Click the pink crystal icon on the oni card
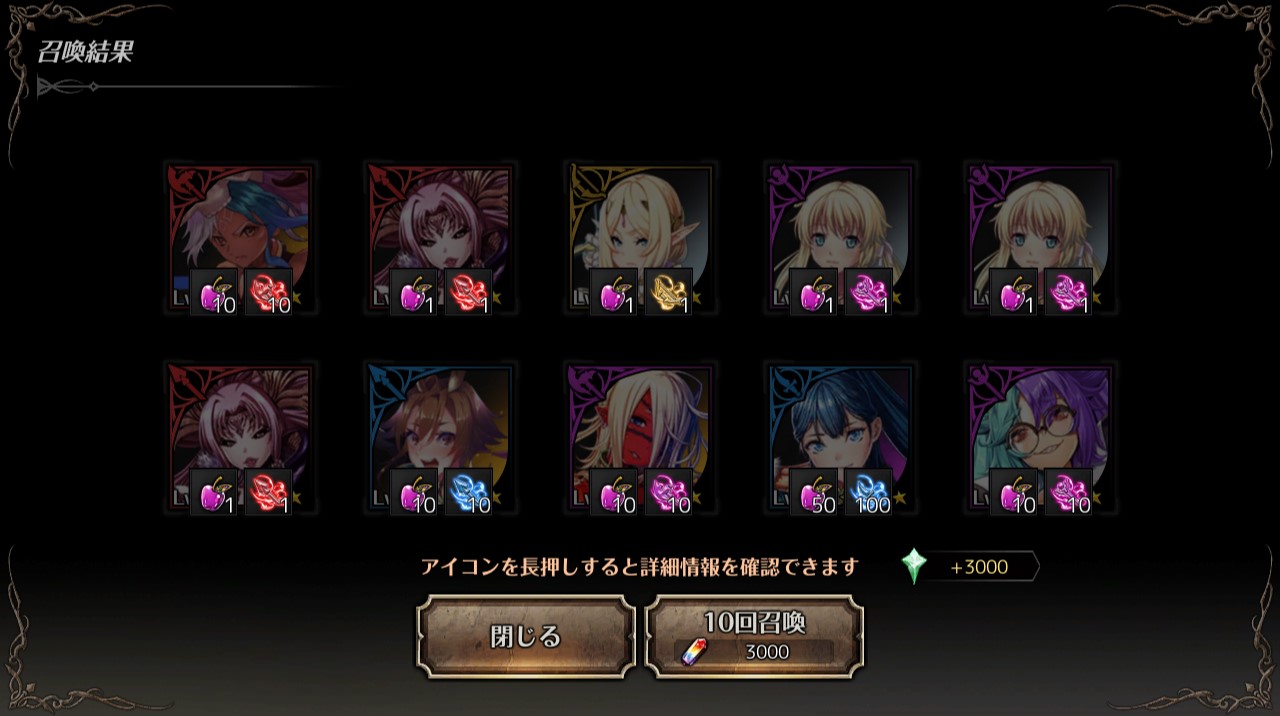 (669, 492)
